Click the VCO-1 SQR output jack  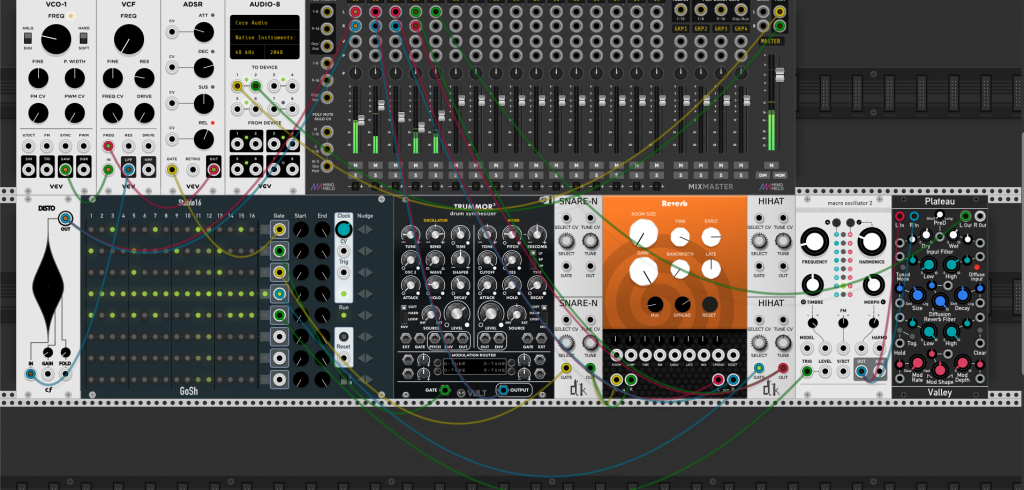(x=84, y=170)
